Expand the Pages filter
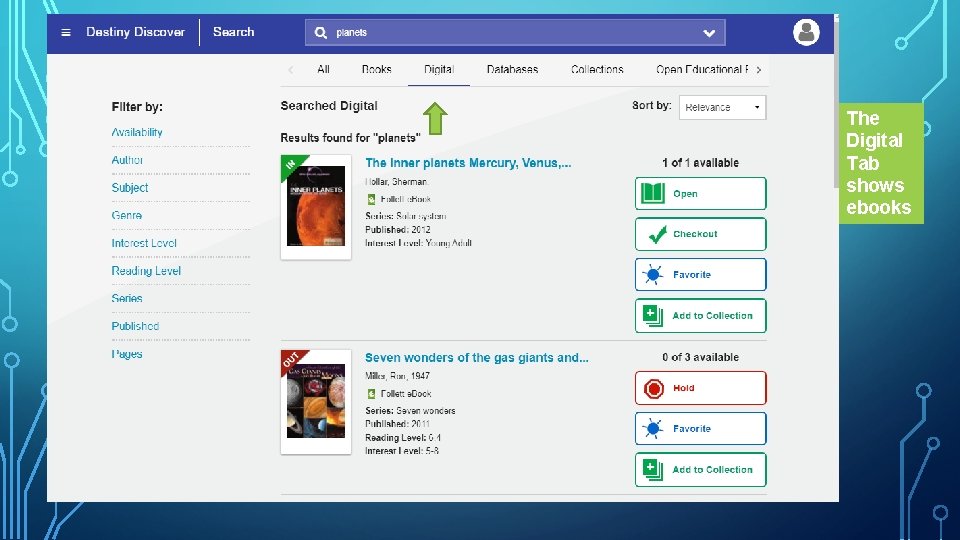 tap(127, 354)
